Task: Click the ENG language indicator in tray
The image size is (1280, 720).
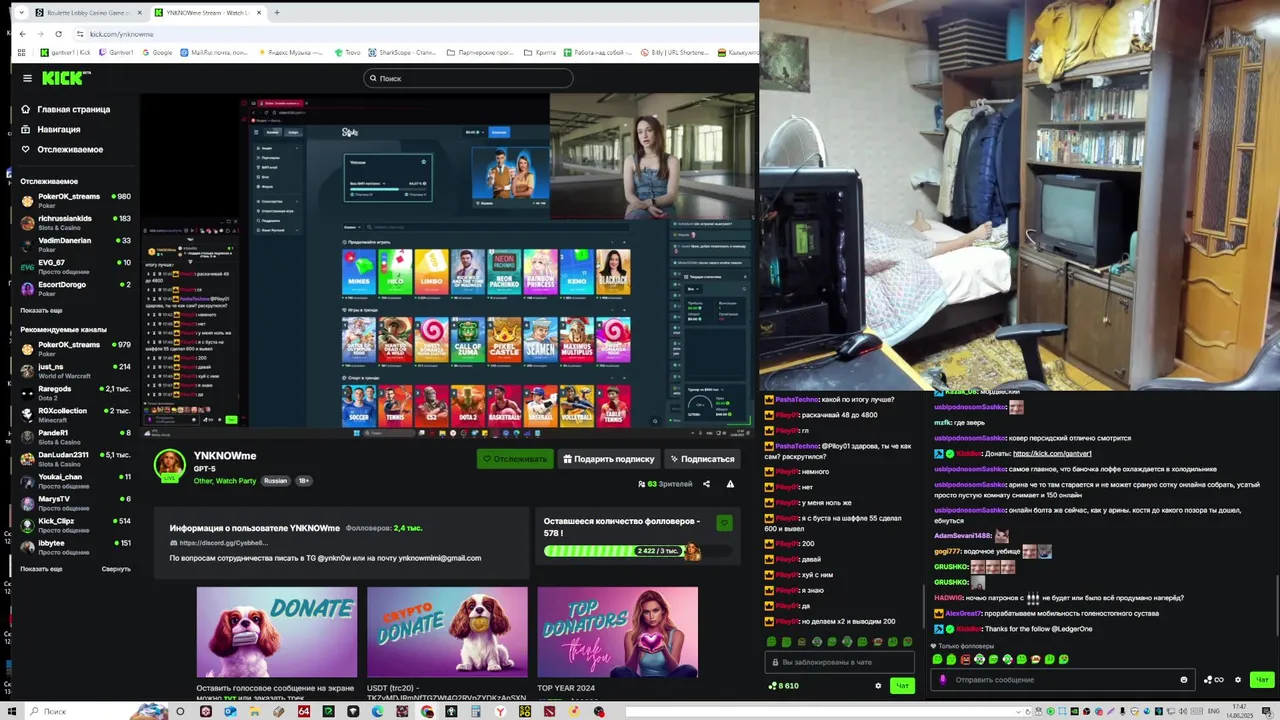Action: coord(1215,712)
